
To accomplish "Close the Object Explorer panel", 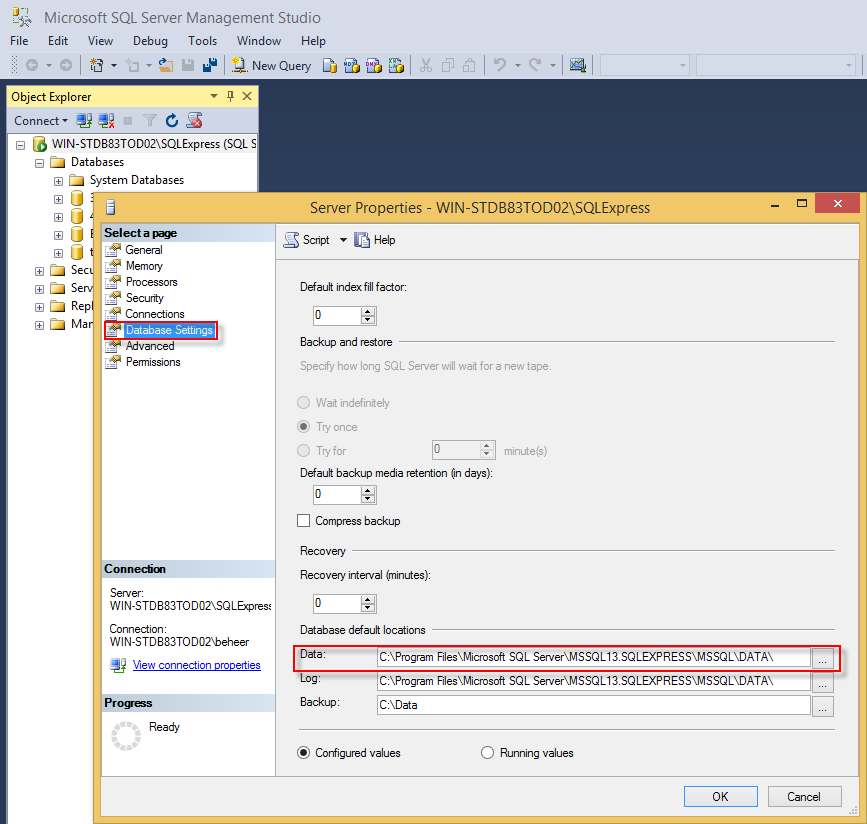I will coord(247,96).
